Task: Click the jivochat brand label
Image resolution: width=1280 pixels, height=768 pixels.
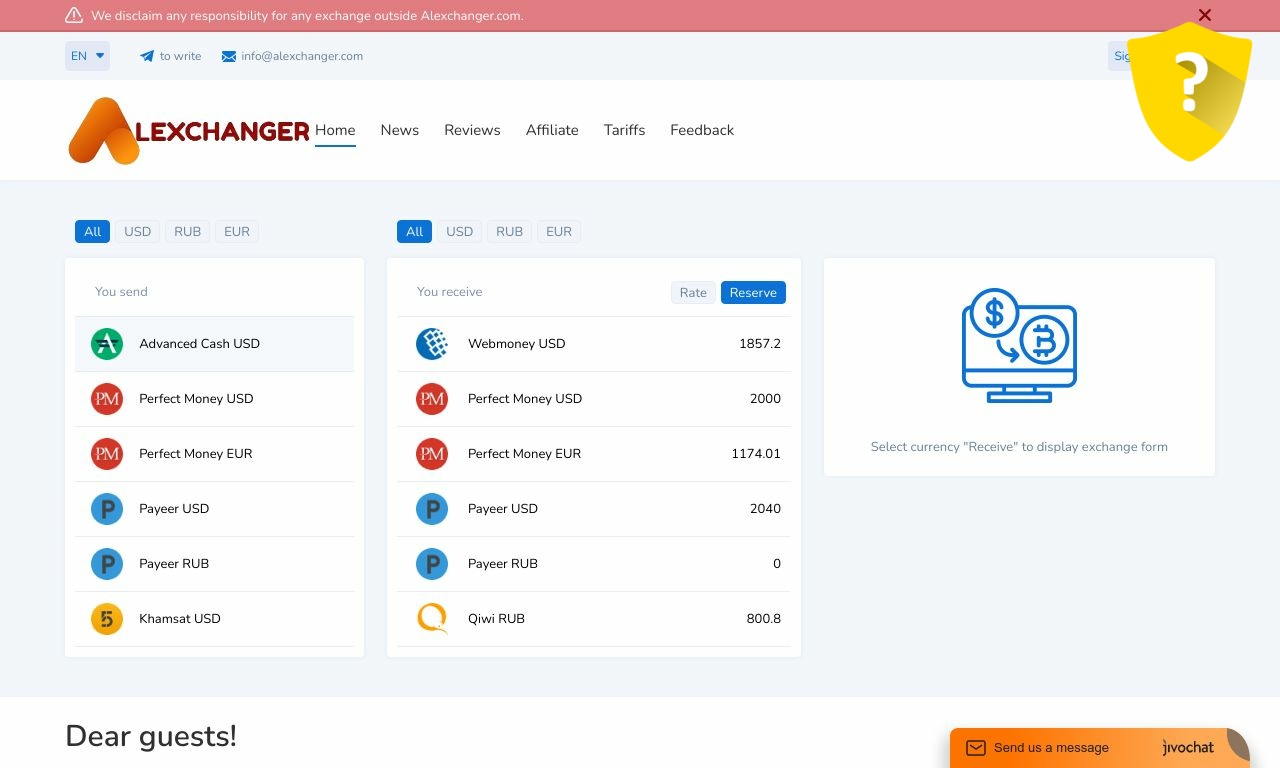Action: click(x=1188, y=747)
